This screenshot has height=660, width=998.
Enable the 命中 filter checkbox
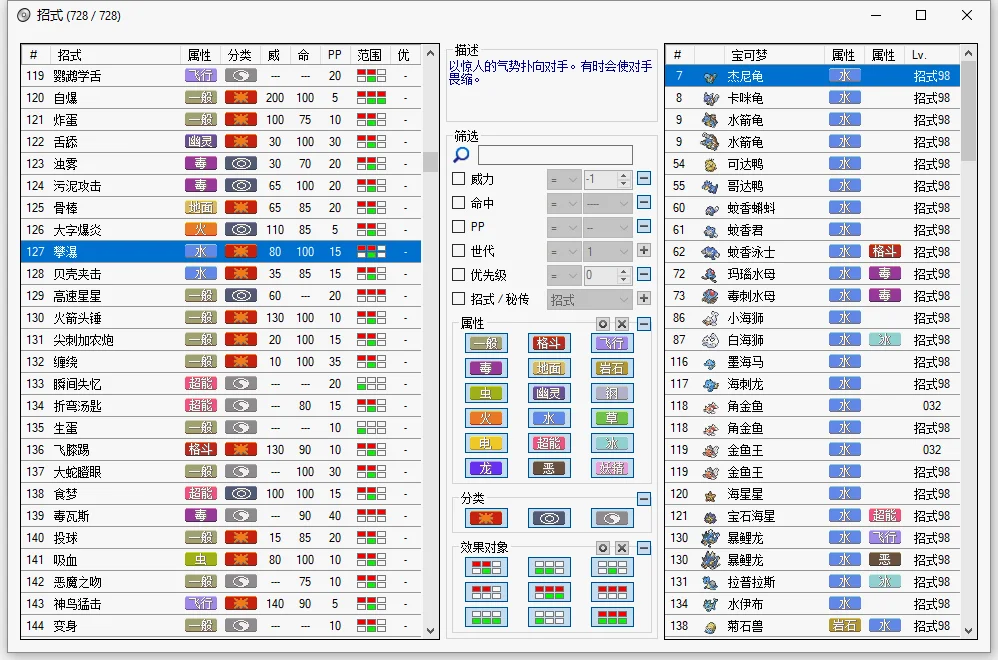pos(458,202)
